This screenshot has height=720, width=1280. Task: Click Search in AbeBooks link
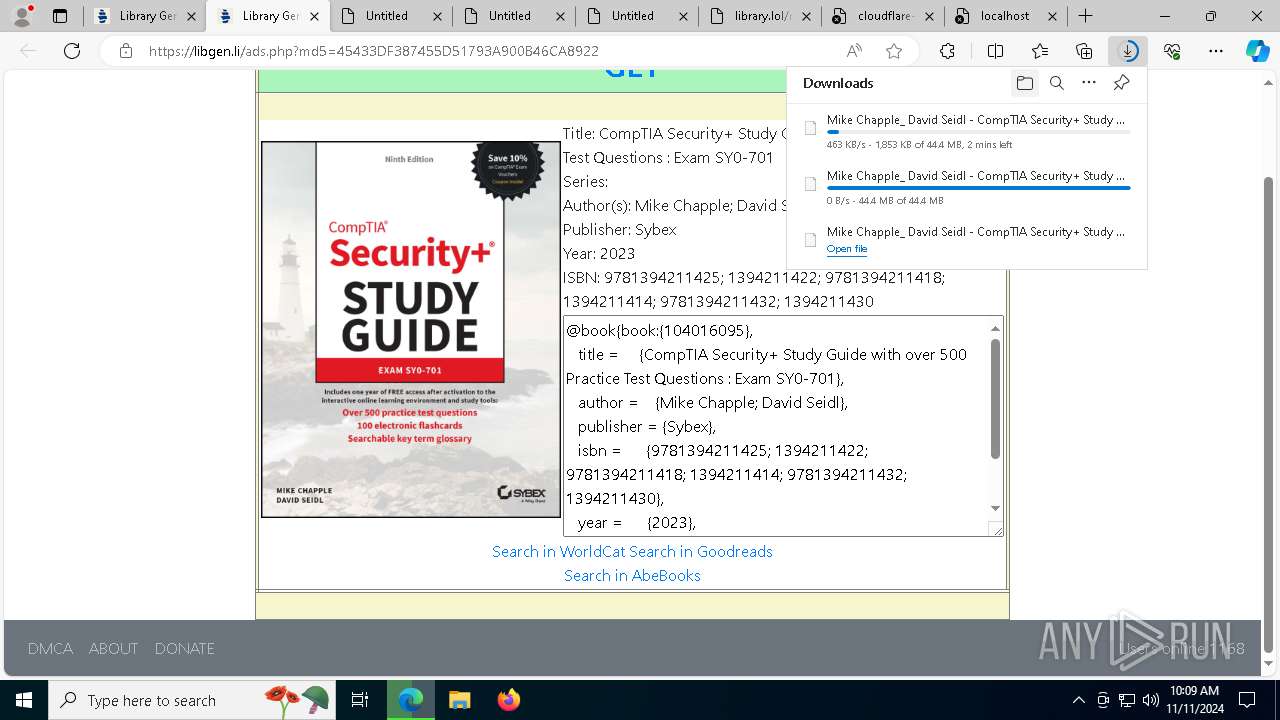point(632,575)
